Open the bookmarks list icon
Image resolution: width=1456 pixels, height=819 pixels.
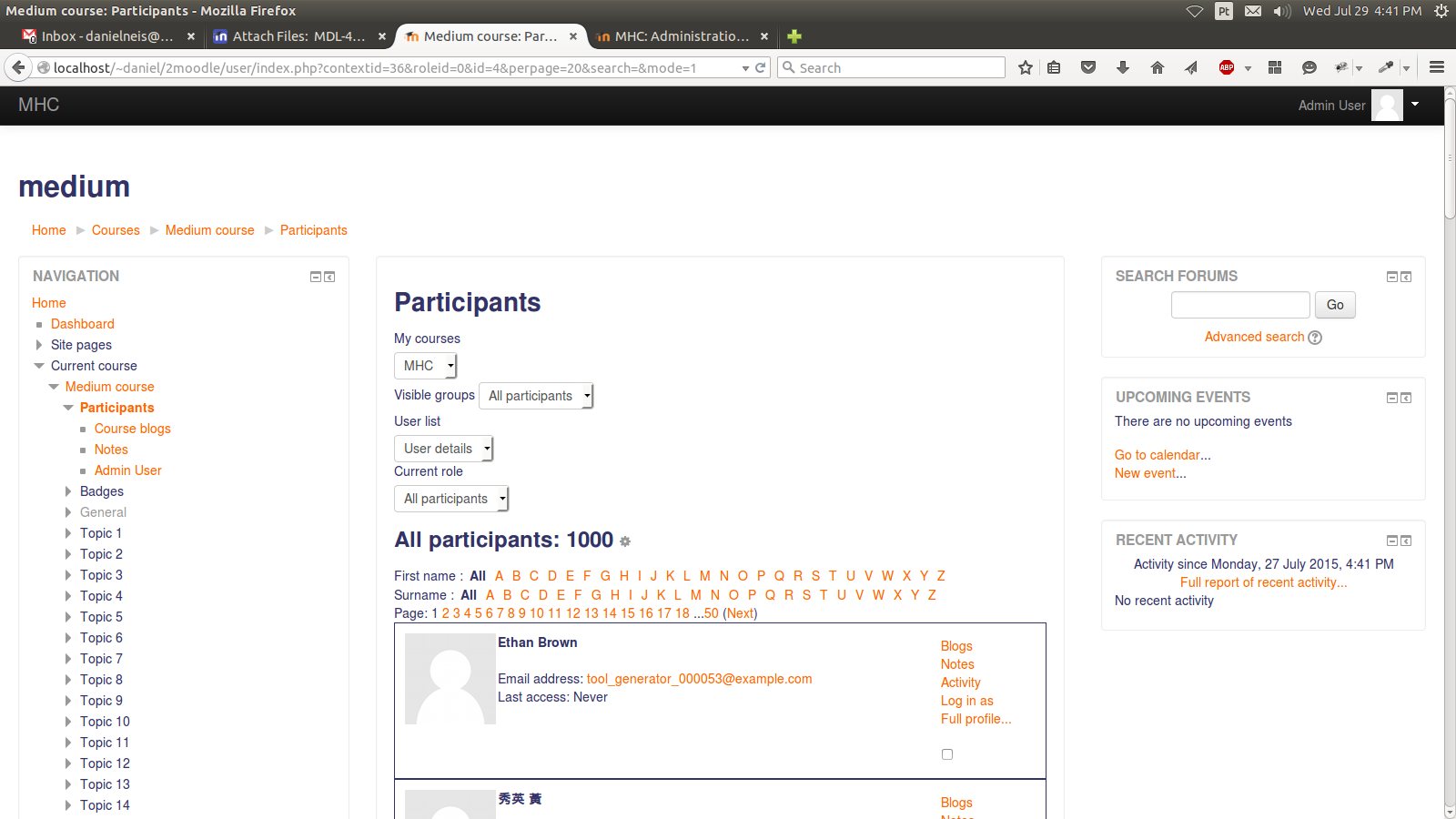point(1054,67)
